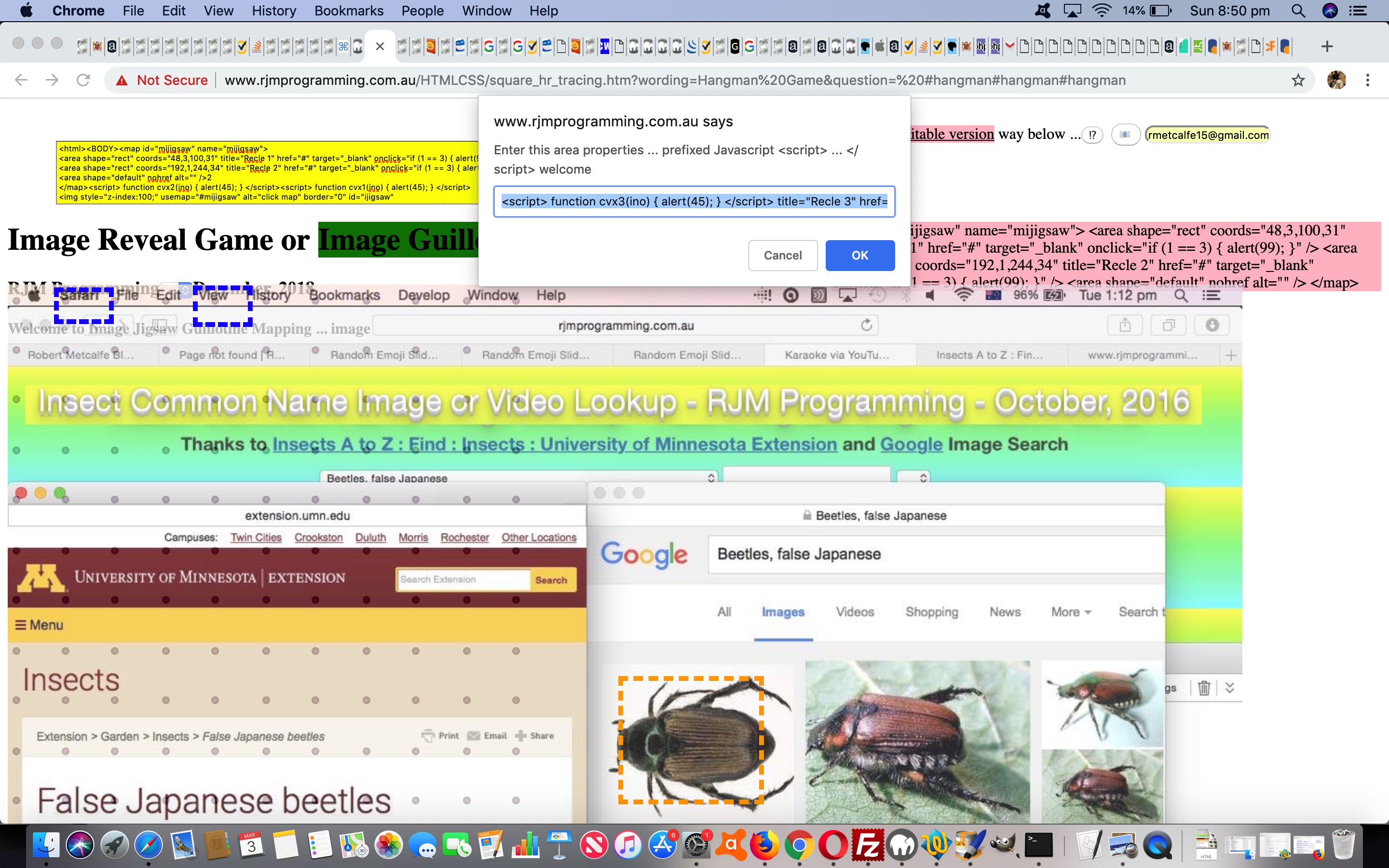Click Cancel button in the dialog
The height and width of the screenshot is (868, 1389).
click(782, 255)
